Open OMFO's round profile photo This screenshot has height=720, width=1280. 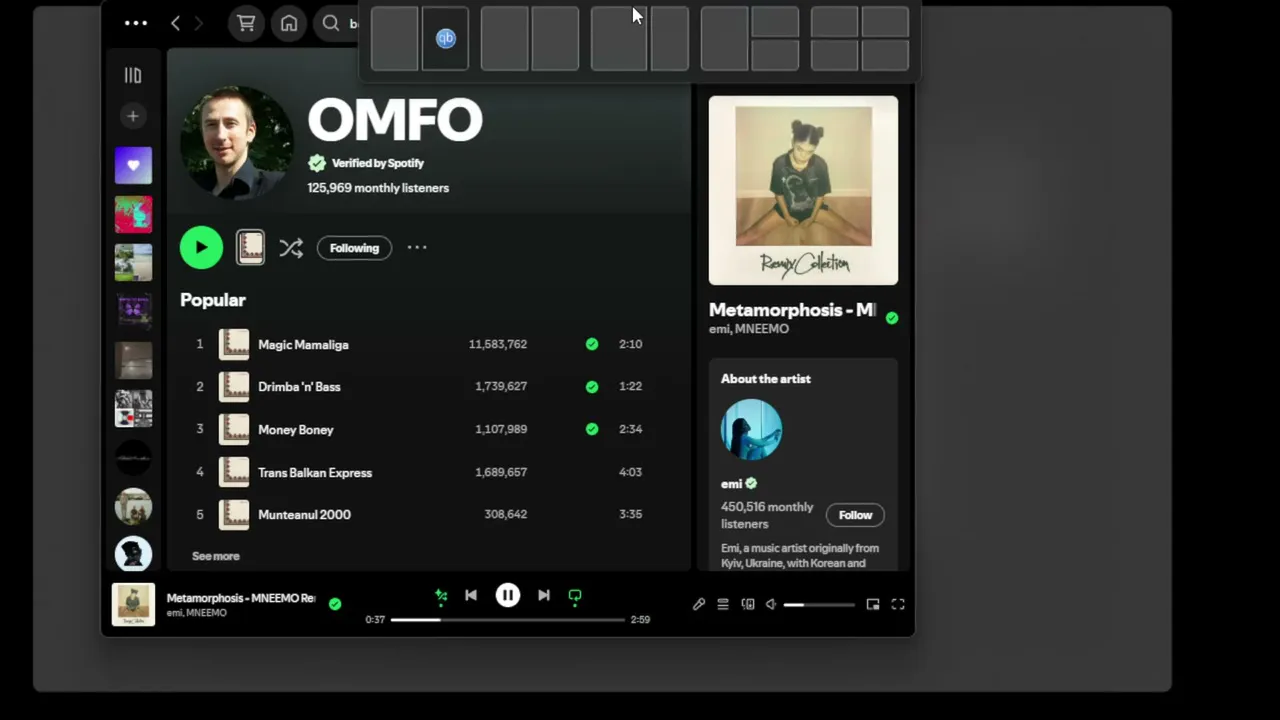coord(236,142)
